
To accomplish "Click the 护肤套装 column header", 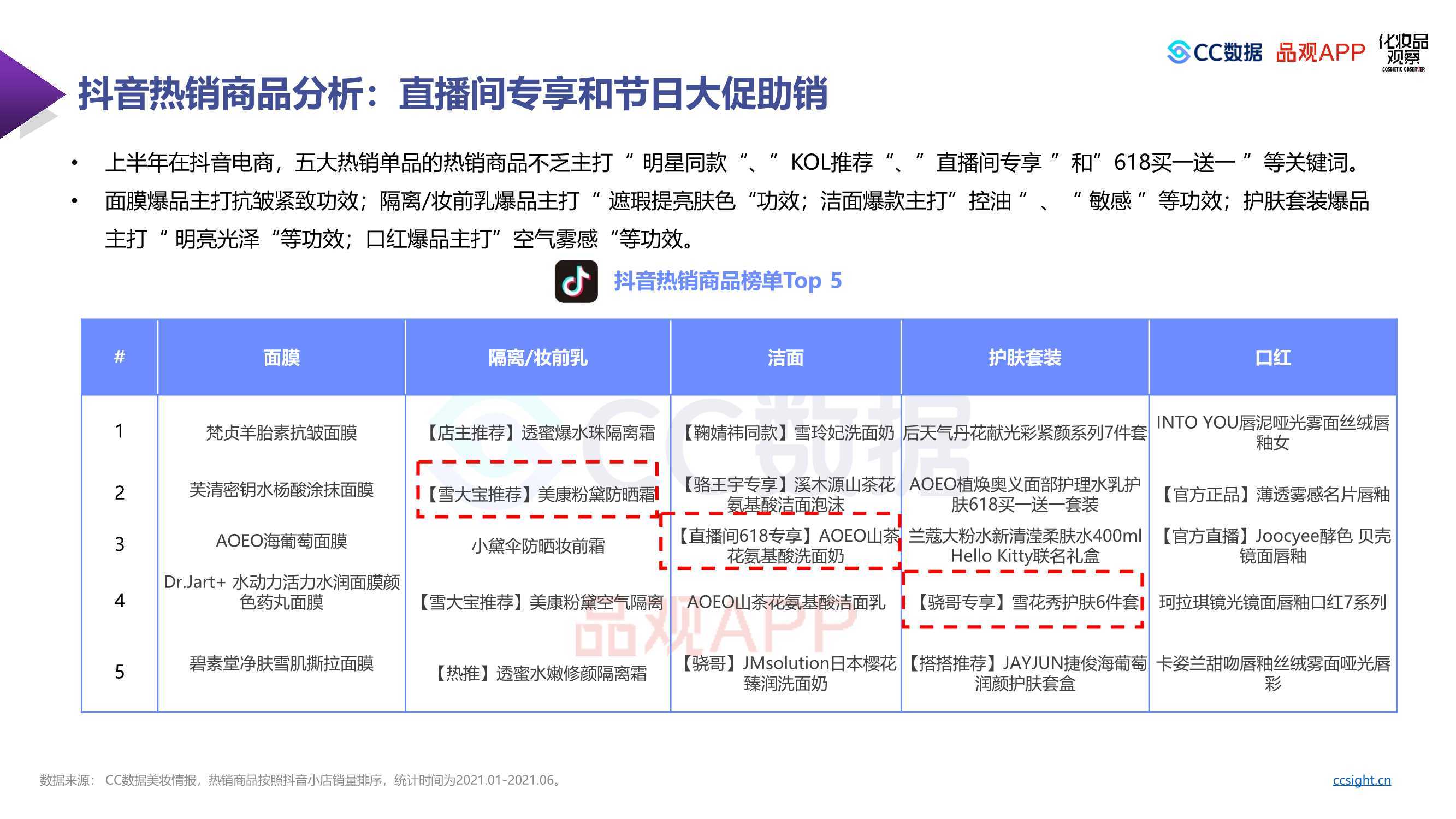I will pos(1025,357).
